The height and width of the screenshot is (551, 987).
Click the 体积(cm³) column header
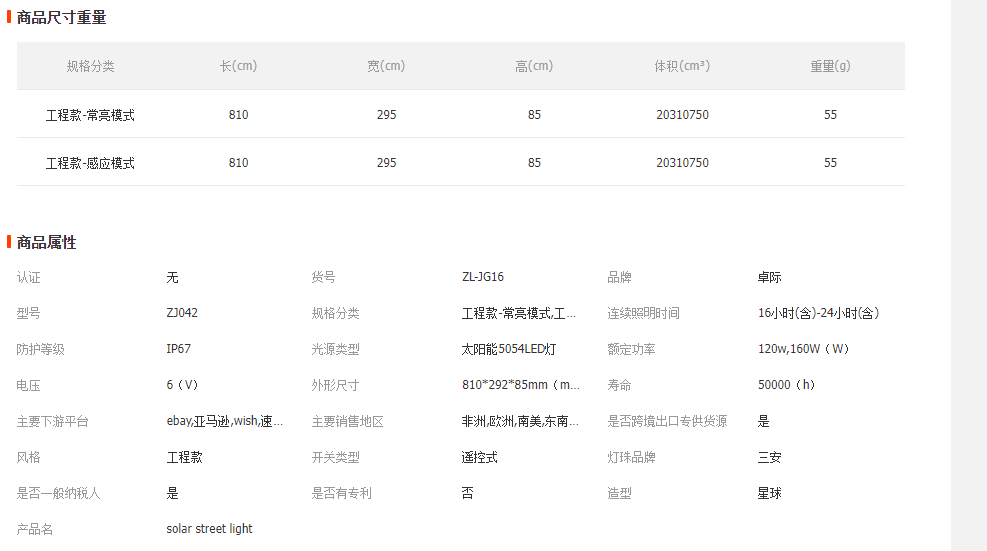(x=682, y=66)
